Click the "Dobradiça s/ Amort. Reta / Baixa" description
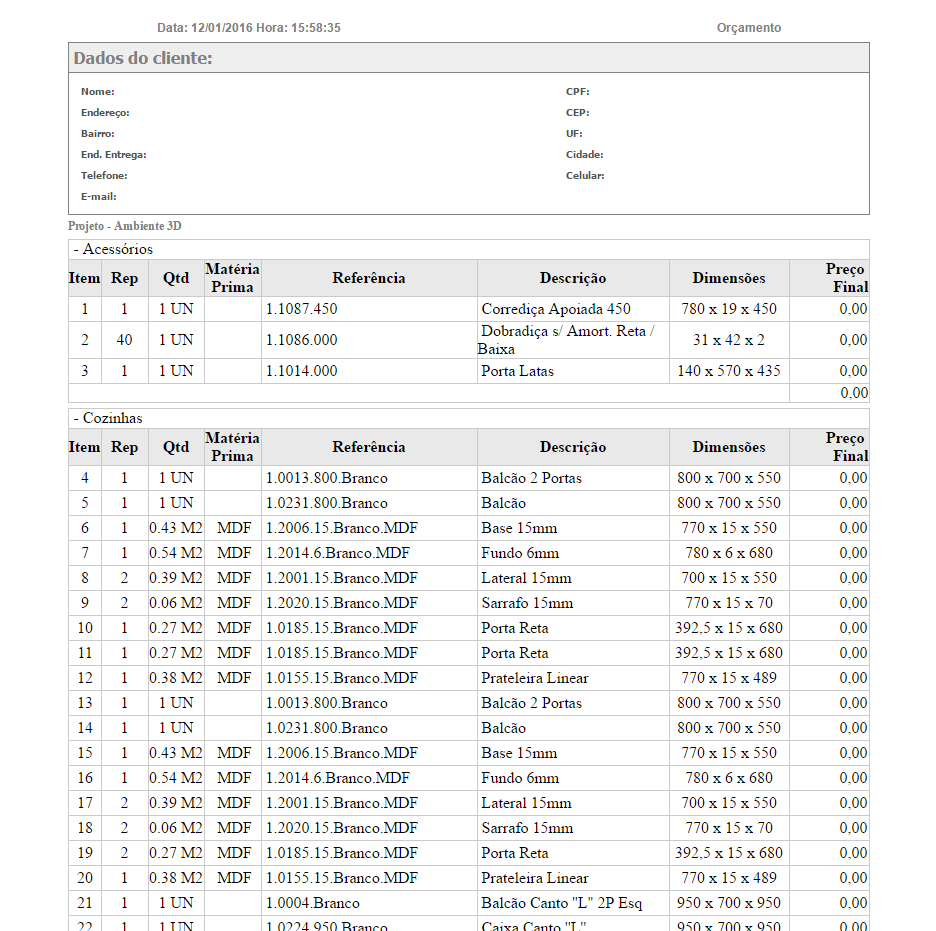This screenshot has width=936, height=931. click(x=566, y=340)
